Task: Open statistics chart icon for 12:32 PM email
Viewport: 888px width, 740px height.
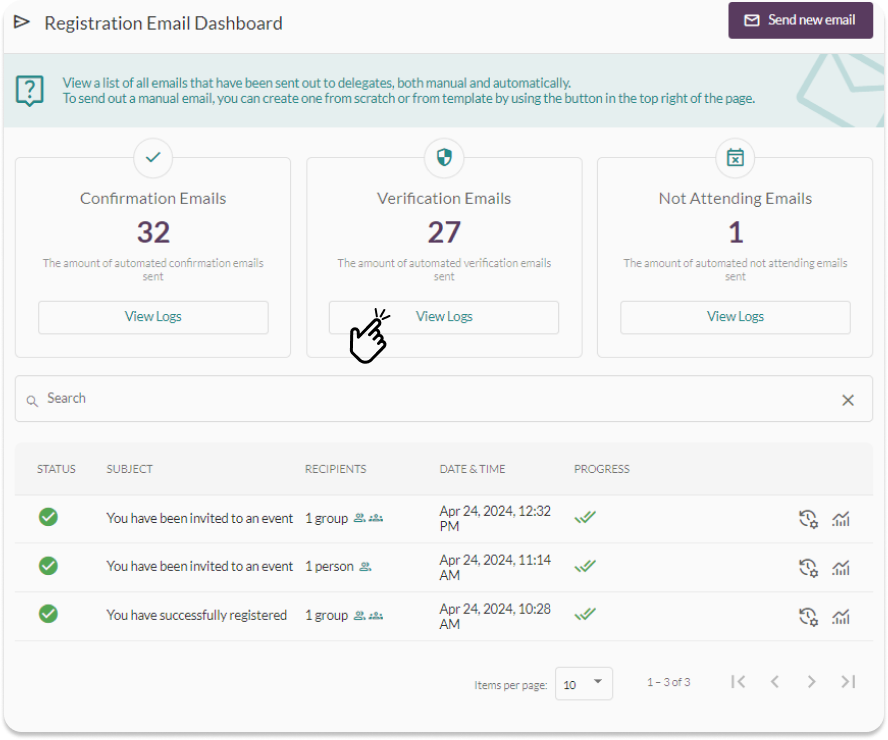Action: (841, 519)
